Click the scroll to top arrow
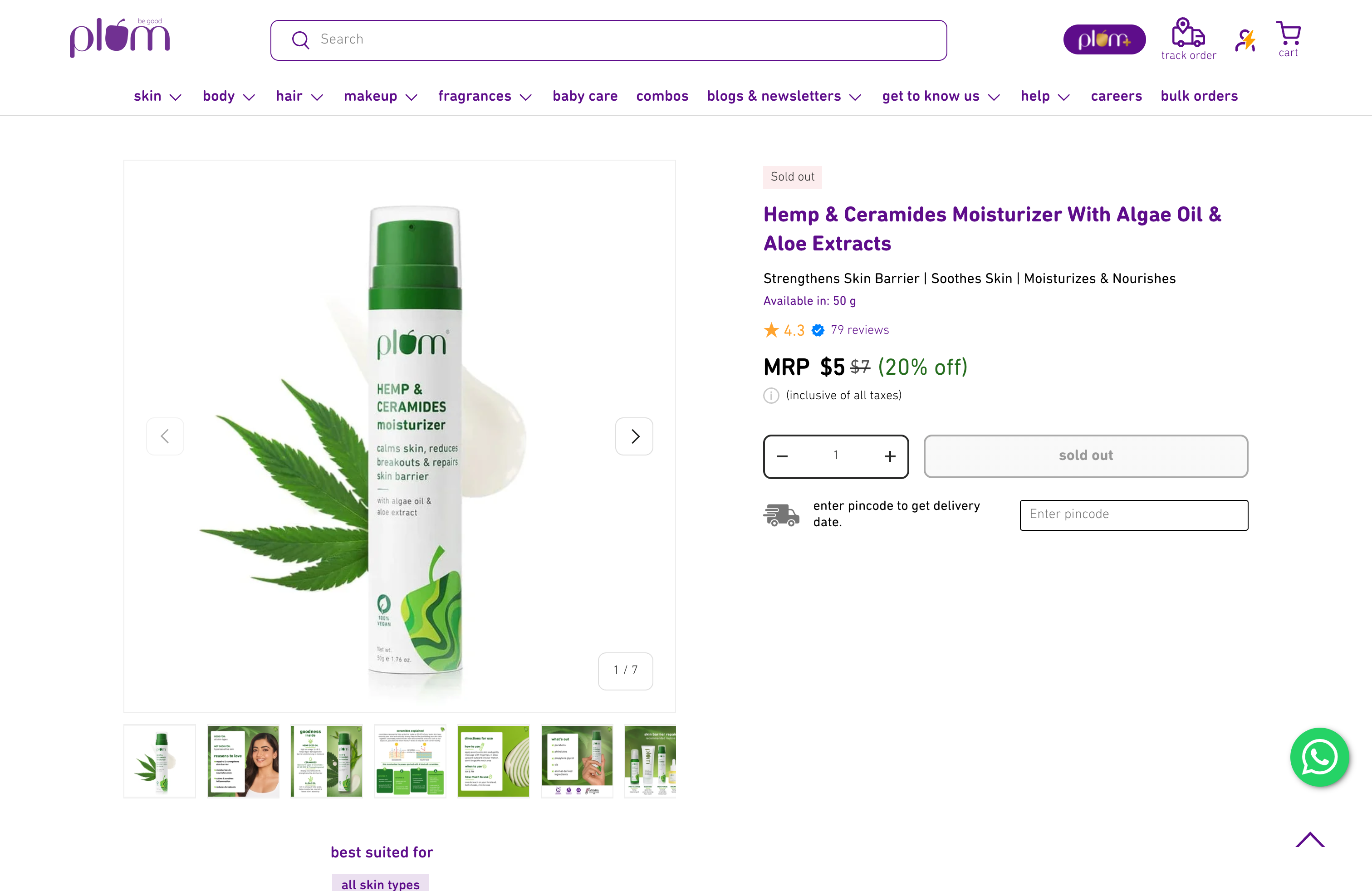Image resolution: width=1372 pixels, height=891 pixels. pyautogui.click(x=1310, y=840)
